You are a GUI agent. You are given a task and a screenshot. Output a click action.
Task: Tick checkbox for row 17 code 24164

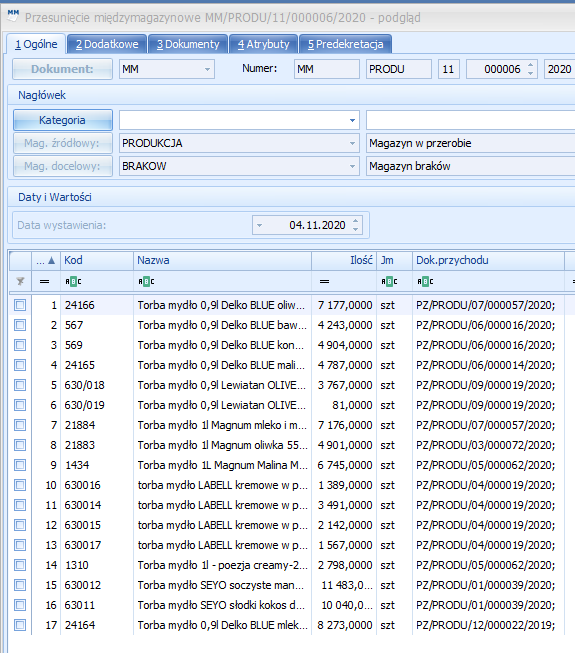click(20, 625)
